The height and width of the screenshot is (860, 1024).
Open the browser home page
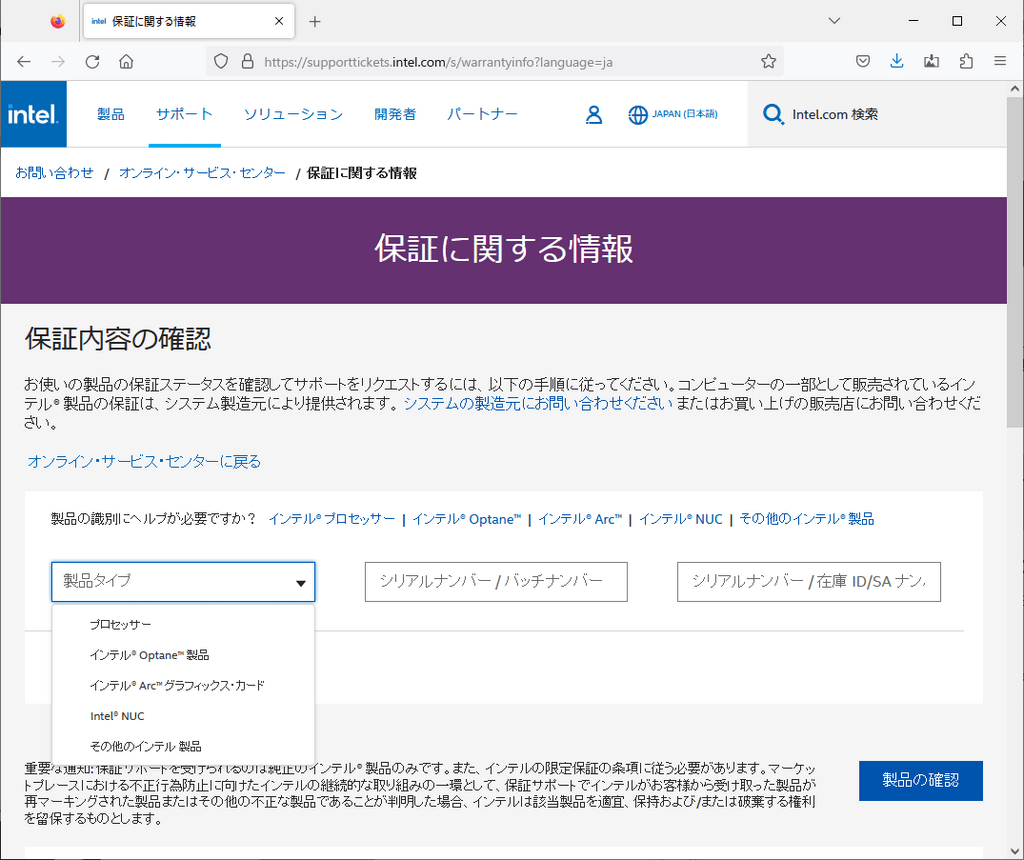pyautogui.click(x=126, y=61)
